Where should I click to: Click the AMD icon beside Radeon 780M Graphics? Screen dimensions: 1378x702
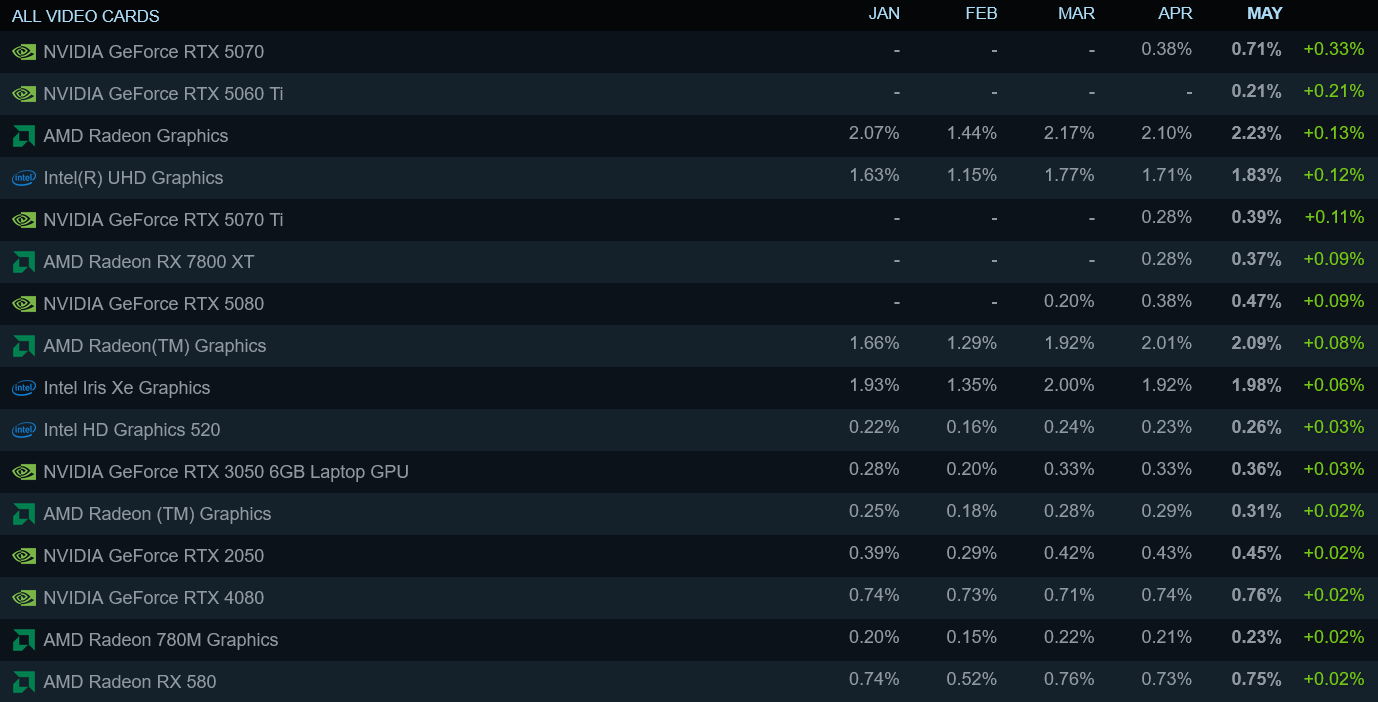24,640
